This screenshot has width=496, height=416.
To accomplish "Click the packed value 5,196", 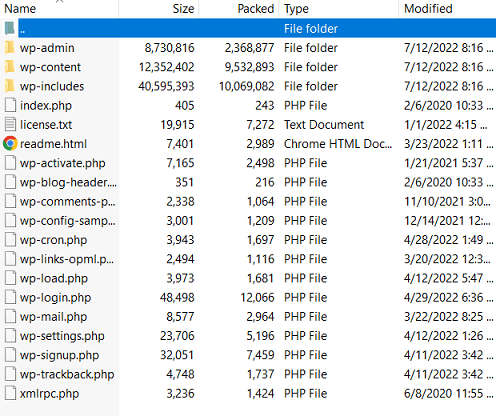I will [x=260, y=336].
